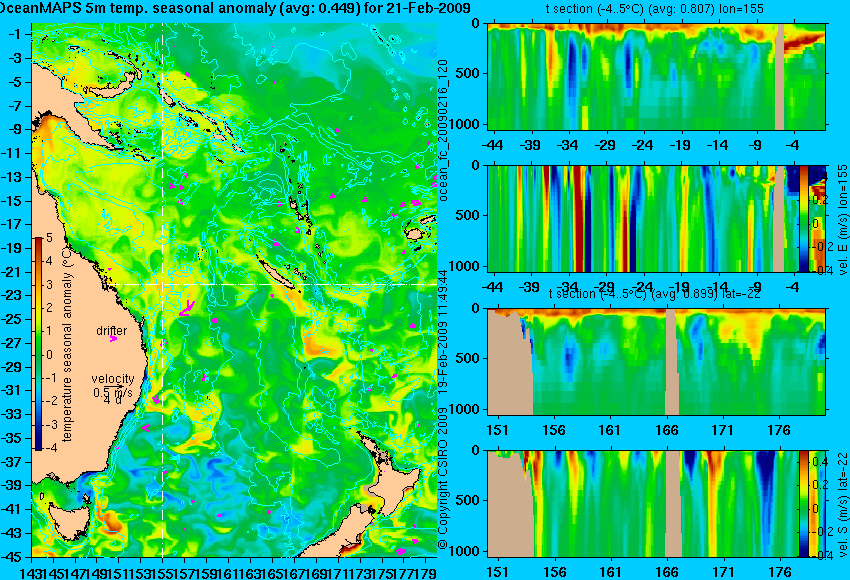Click the 't section' title showing lon=155
This screenshot has width=850, height=580.
pos(655,9)
